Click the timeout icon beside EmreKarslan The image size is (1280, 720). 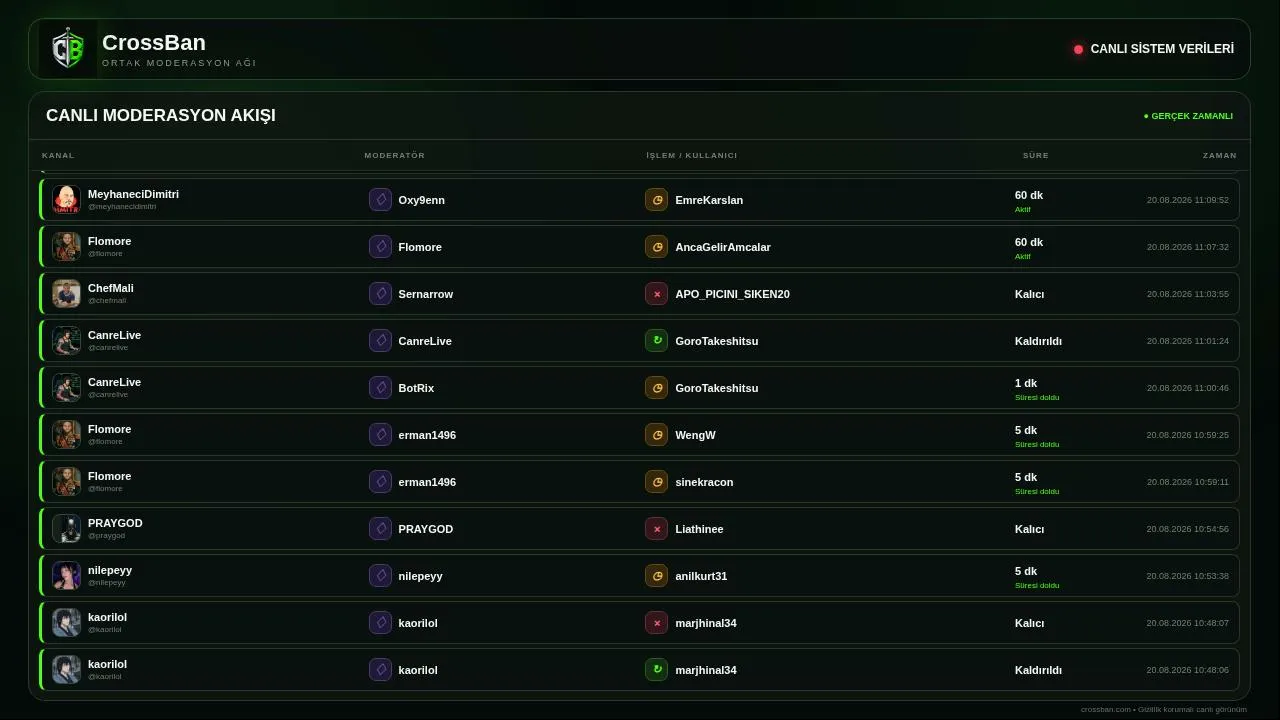(656, 200)
